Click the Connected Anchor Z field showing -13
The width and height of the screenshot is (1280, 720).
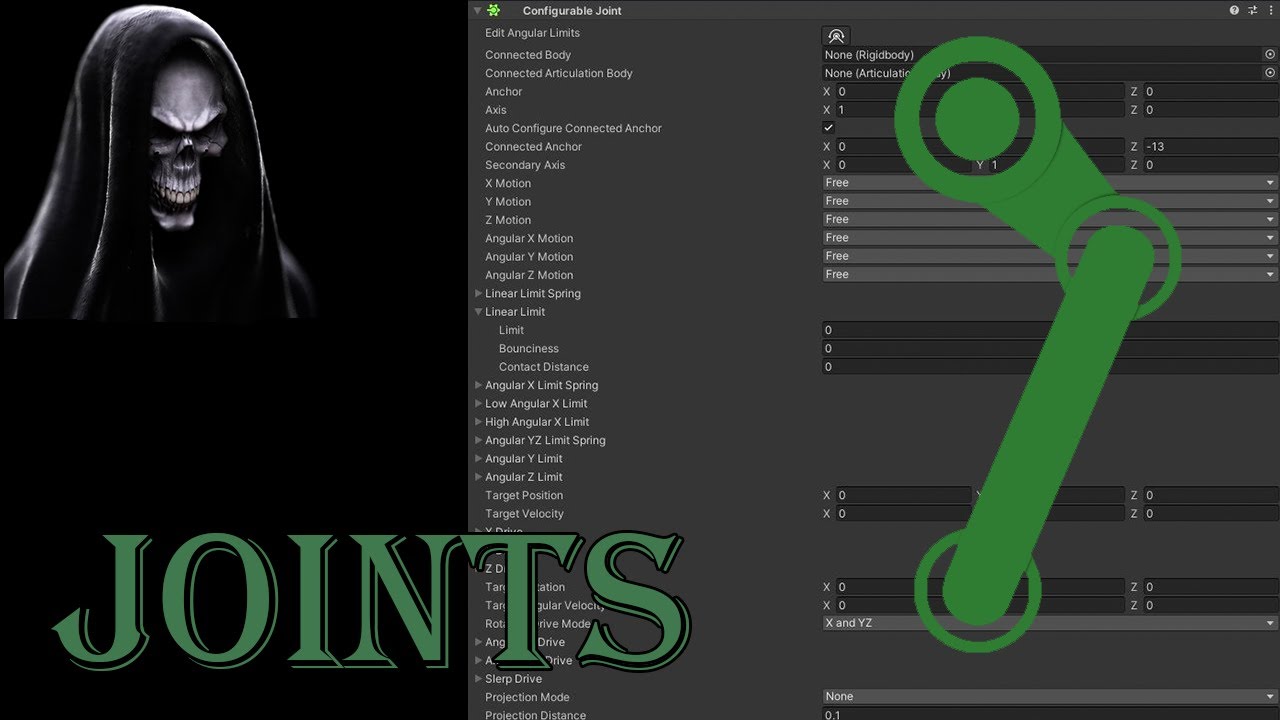1210,146
